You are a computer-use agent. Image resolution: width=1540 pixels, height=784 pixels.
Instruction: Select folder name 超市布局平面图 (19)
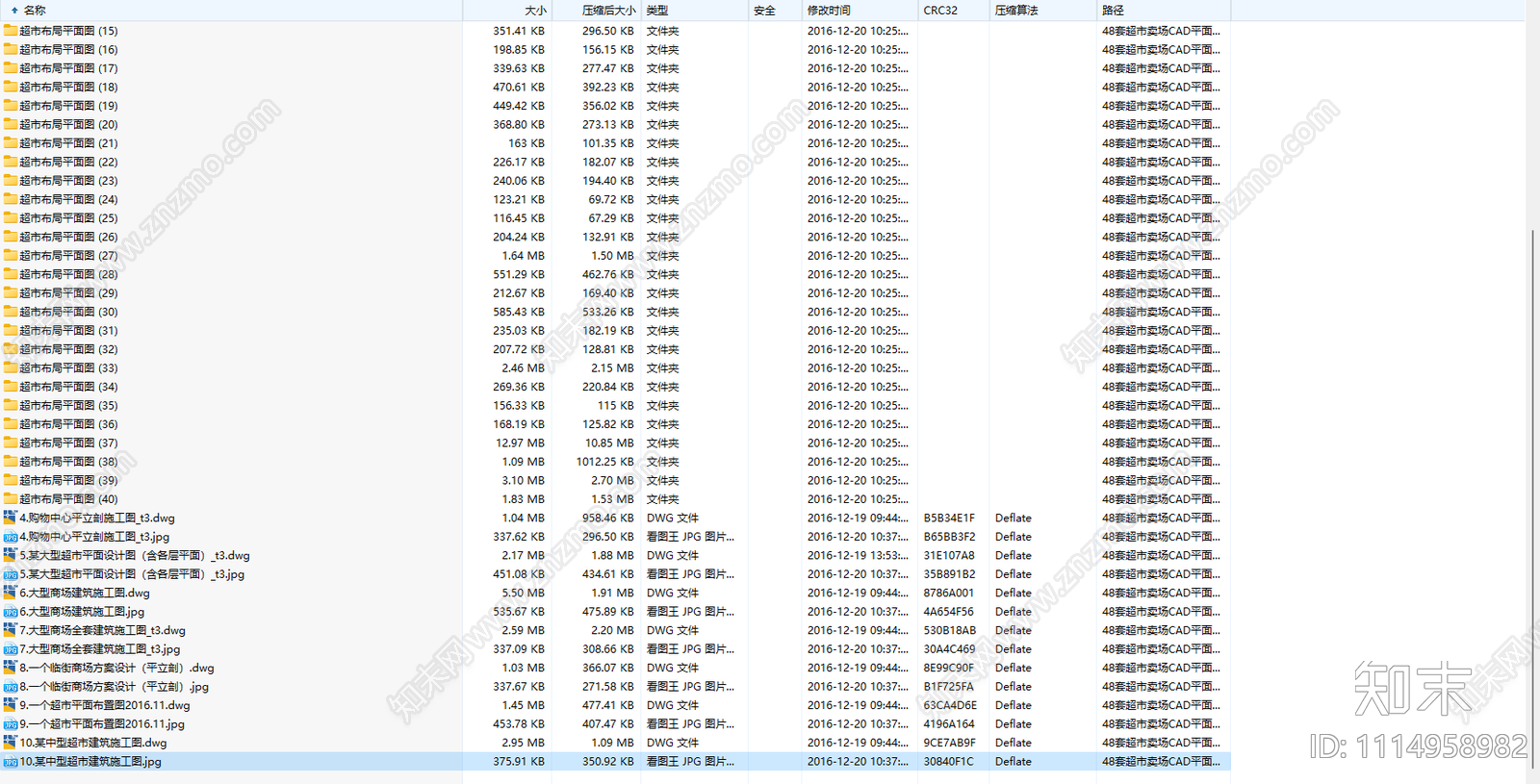(68, 106)
